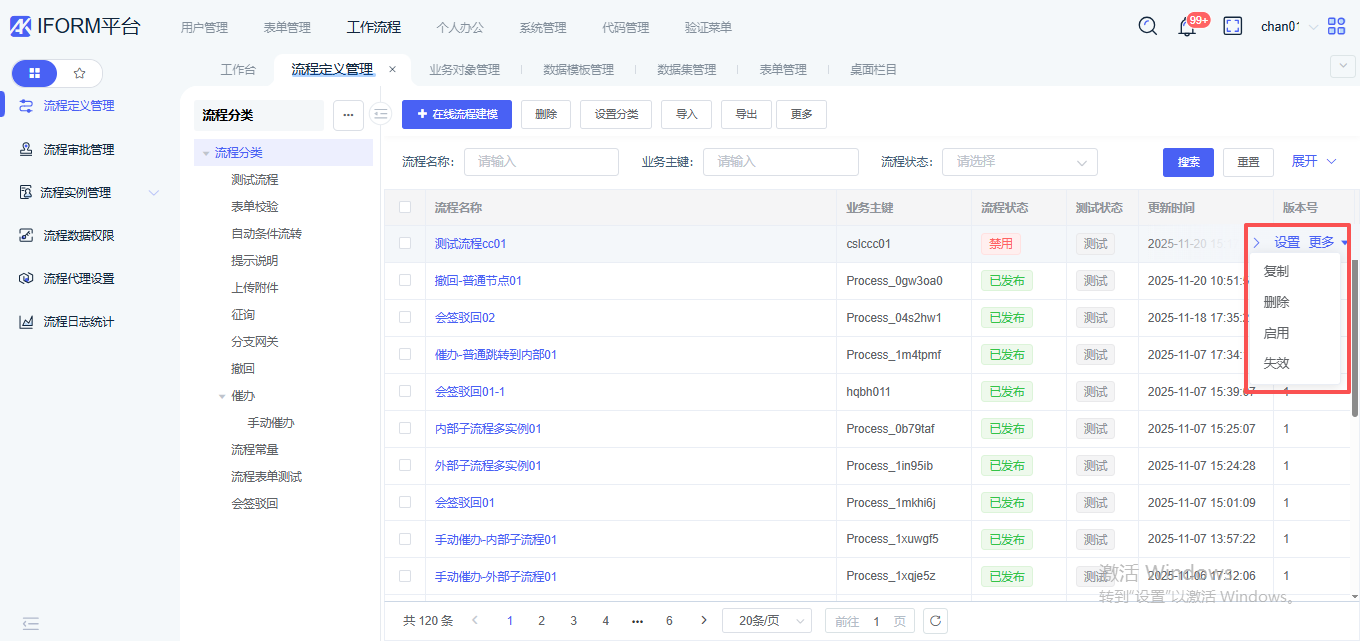Open the app grid icon at top right
1360x641 pixels.
click(1336, 27)
